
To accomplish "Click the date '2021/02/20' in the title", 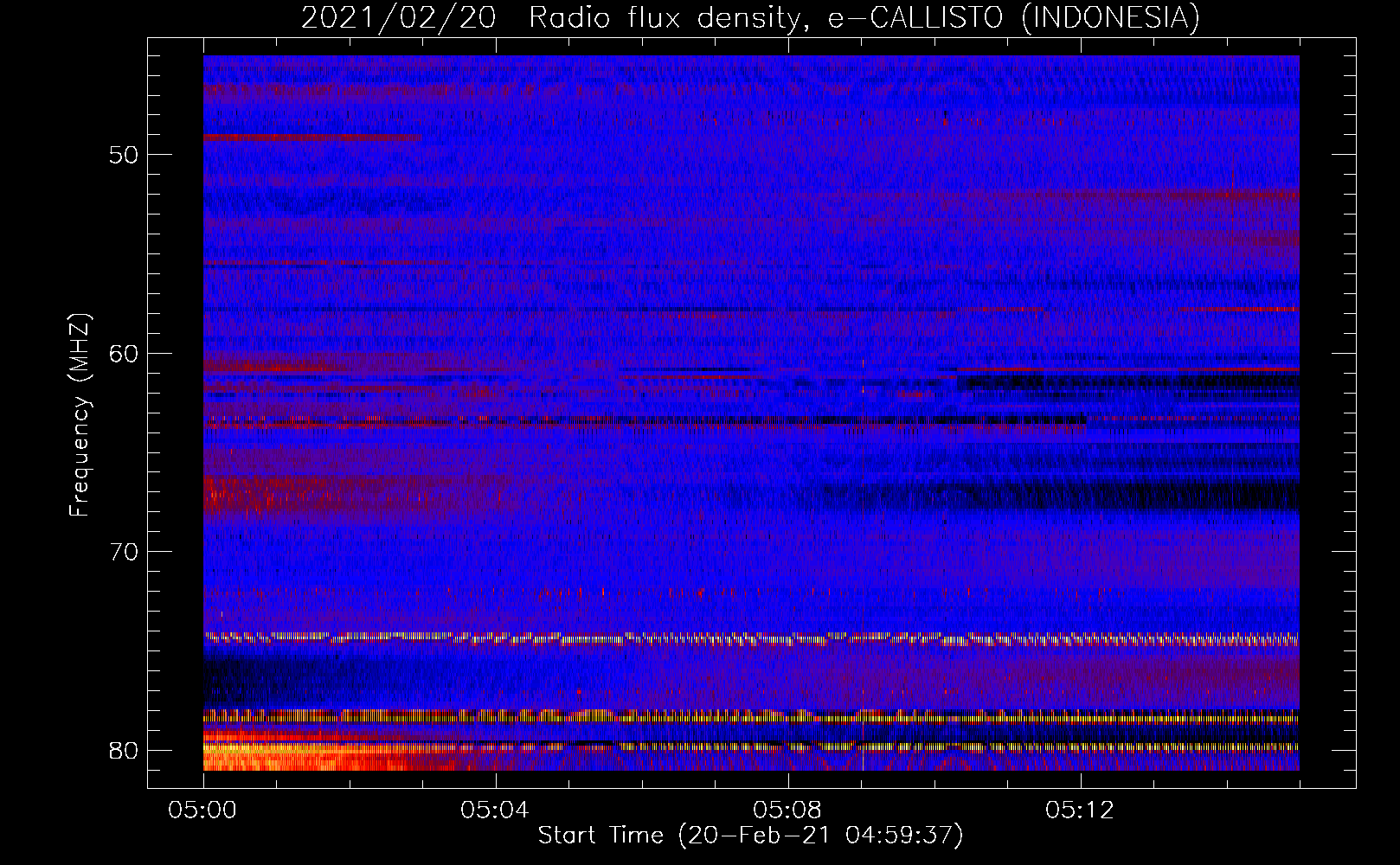I will (x=399, y=17).
